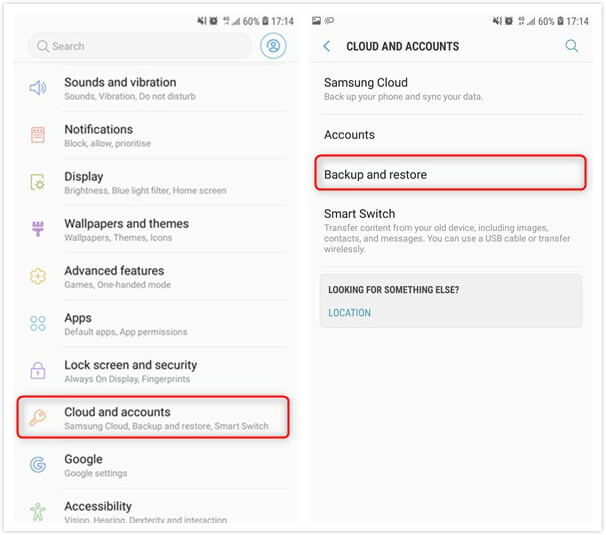Select the Accounts entry
Image resolution: width=606 pixels, height=535 pixels.
450,135
